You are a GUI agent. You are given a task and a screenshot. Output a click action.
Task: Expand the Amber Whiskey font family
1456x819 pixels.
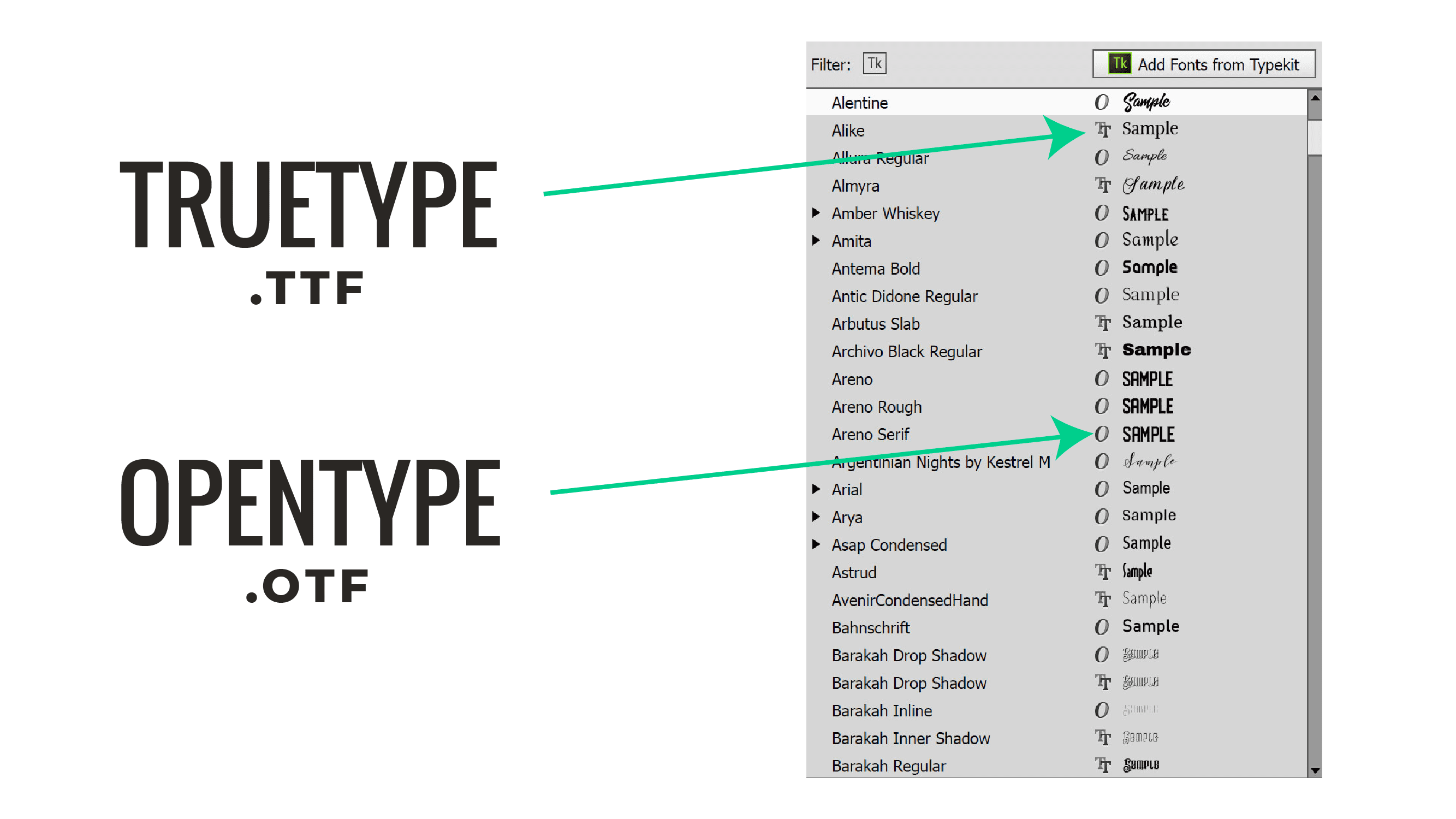tap(821, 211)
